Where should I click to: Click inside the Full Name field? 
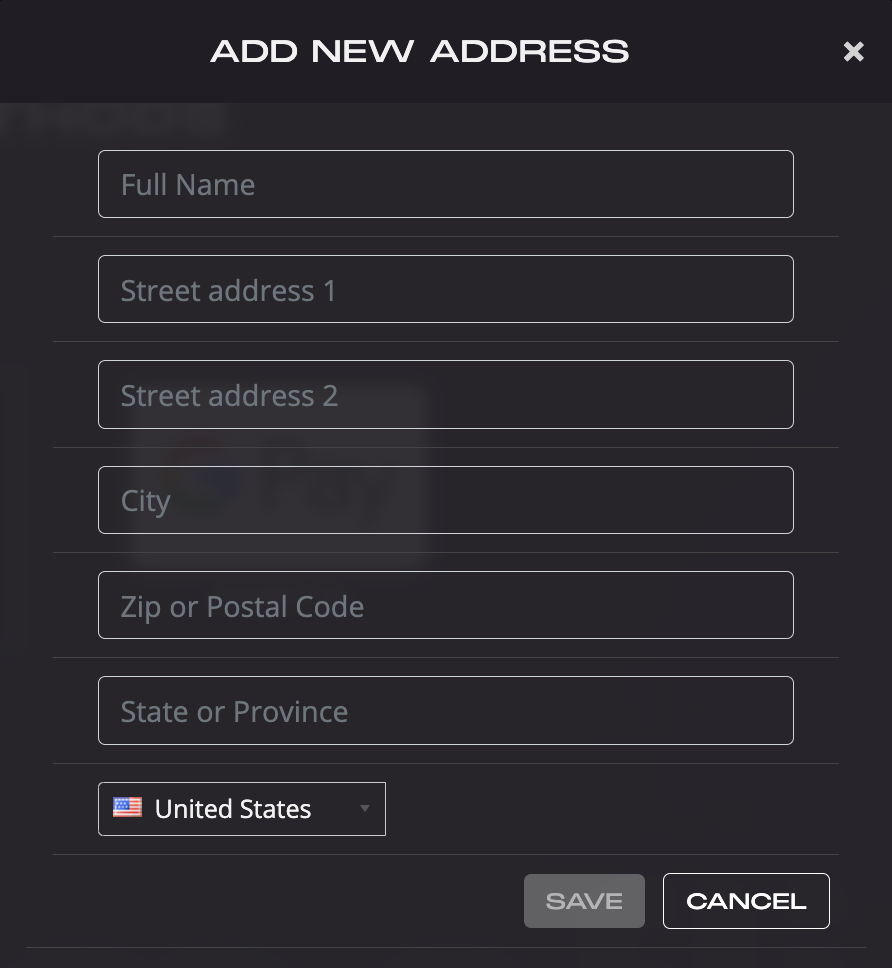pos(445,184)
